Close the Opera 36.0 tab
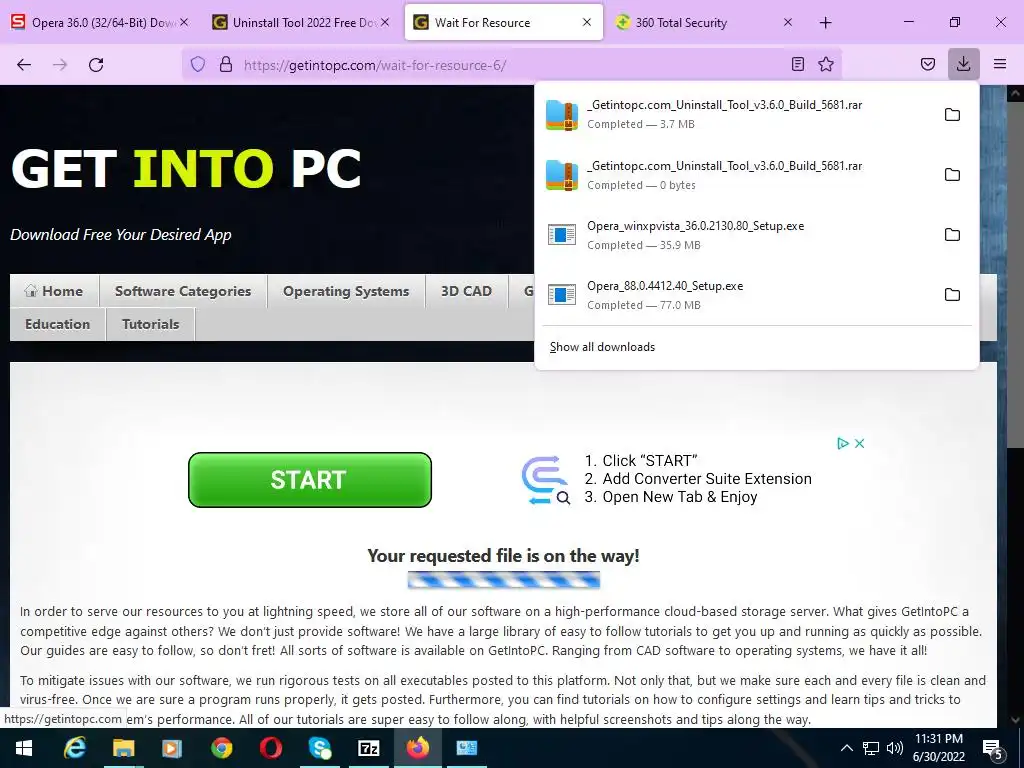 (x=184, y=22)
